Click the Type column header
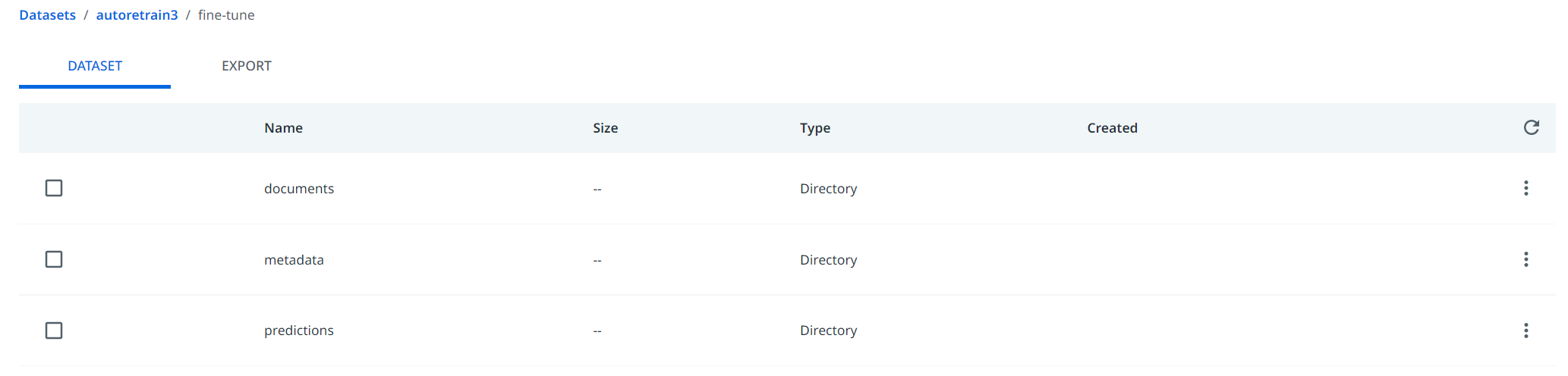This screenshot has height=376, width=1568. [814, 128]
